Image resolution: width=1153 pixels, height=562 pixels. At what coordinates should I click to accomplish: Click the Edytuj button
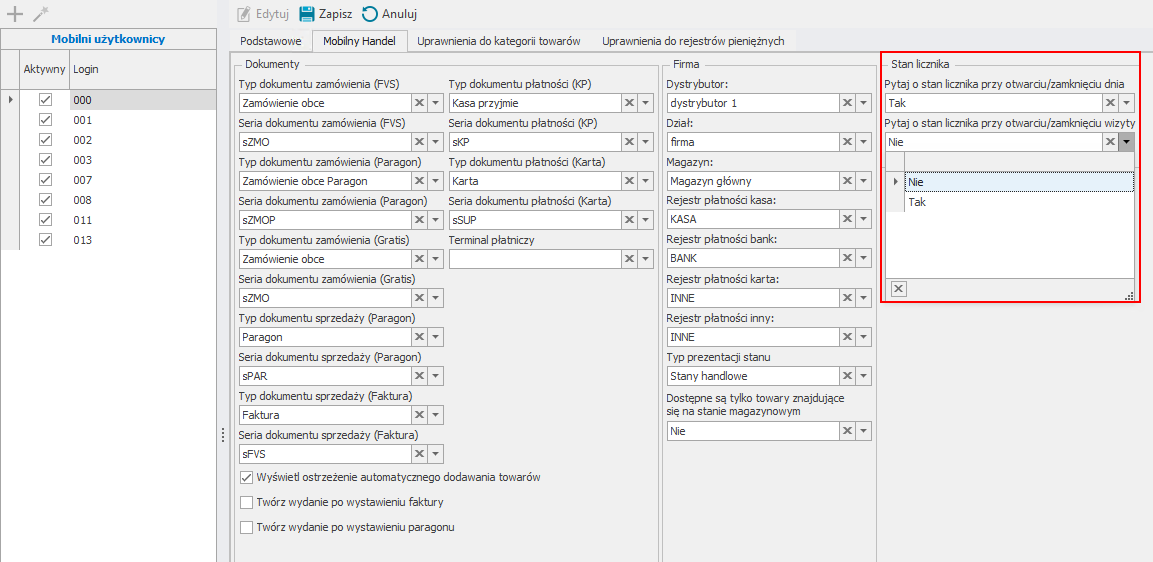pos(263,14)
